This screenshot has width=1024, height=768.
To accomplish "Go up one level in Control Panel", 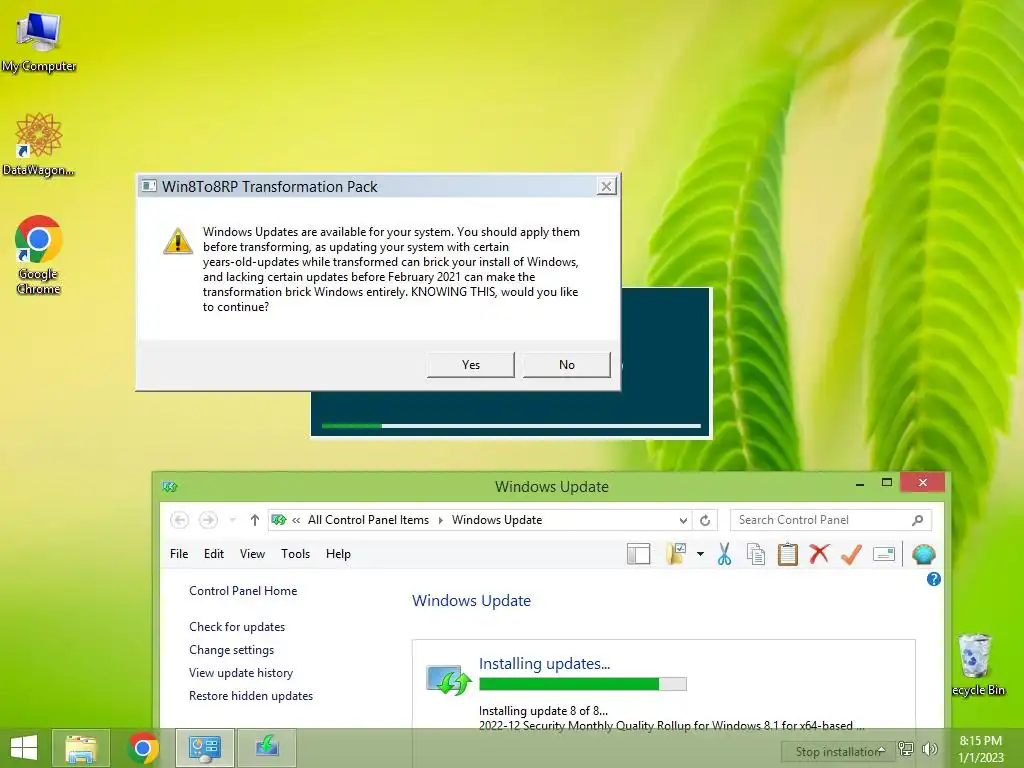I will 255,520.
